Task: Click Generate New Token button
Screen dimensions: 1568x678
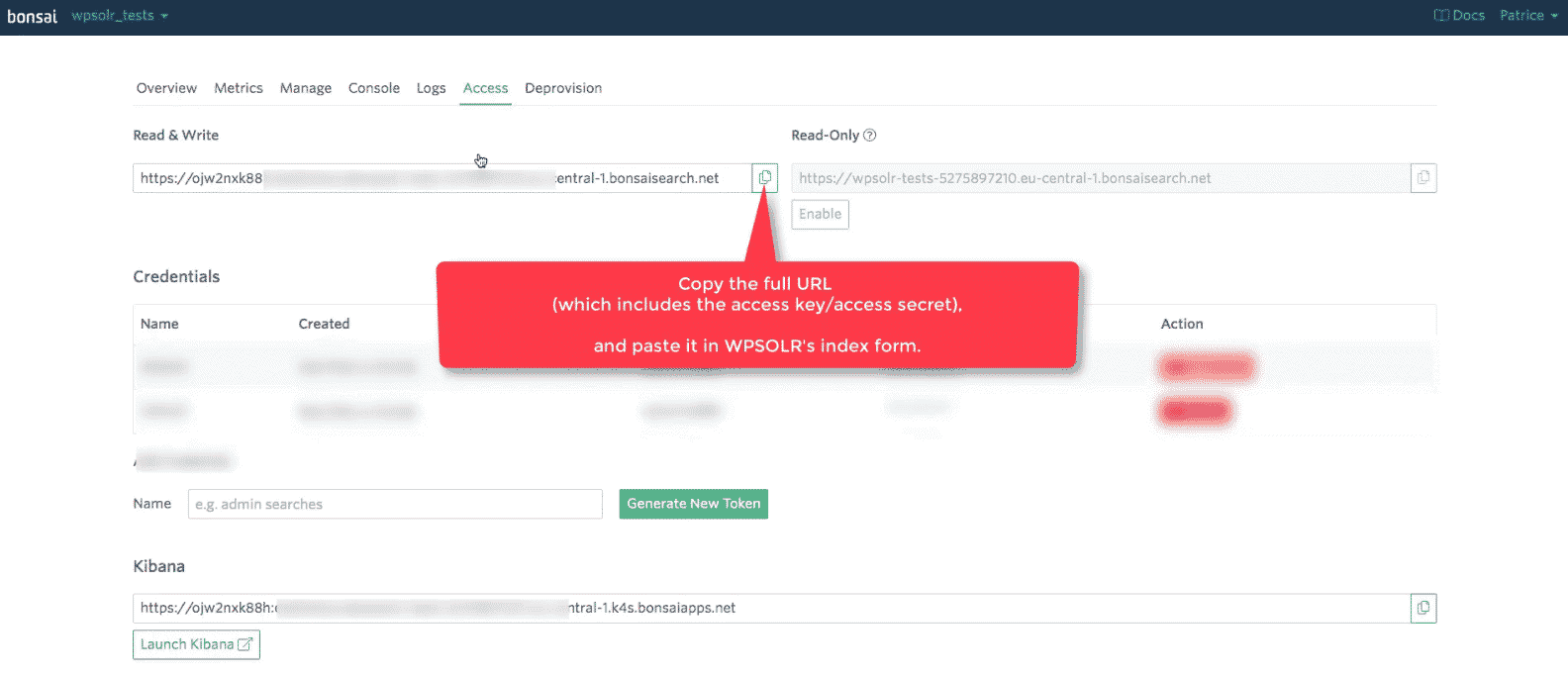Action: pyautogui.click(x=694, y=504)
